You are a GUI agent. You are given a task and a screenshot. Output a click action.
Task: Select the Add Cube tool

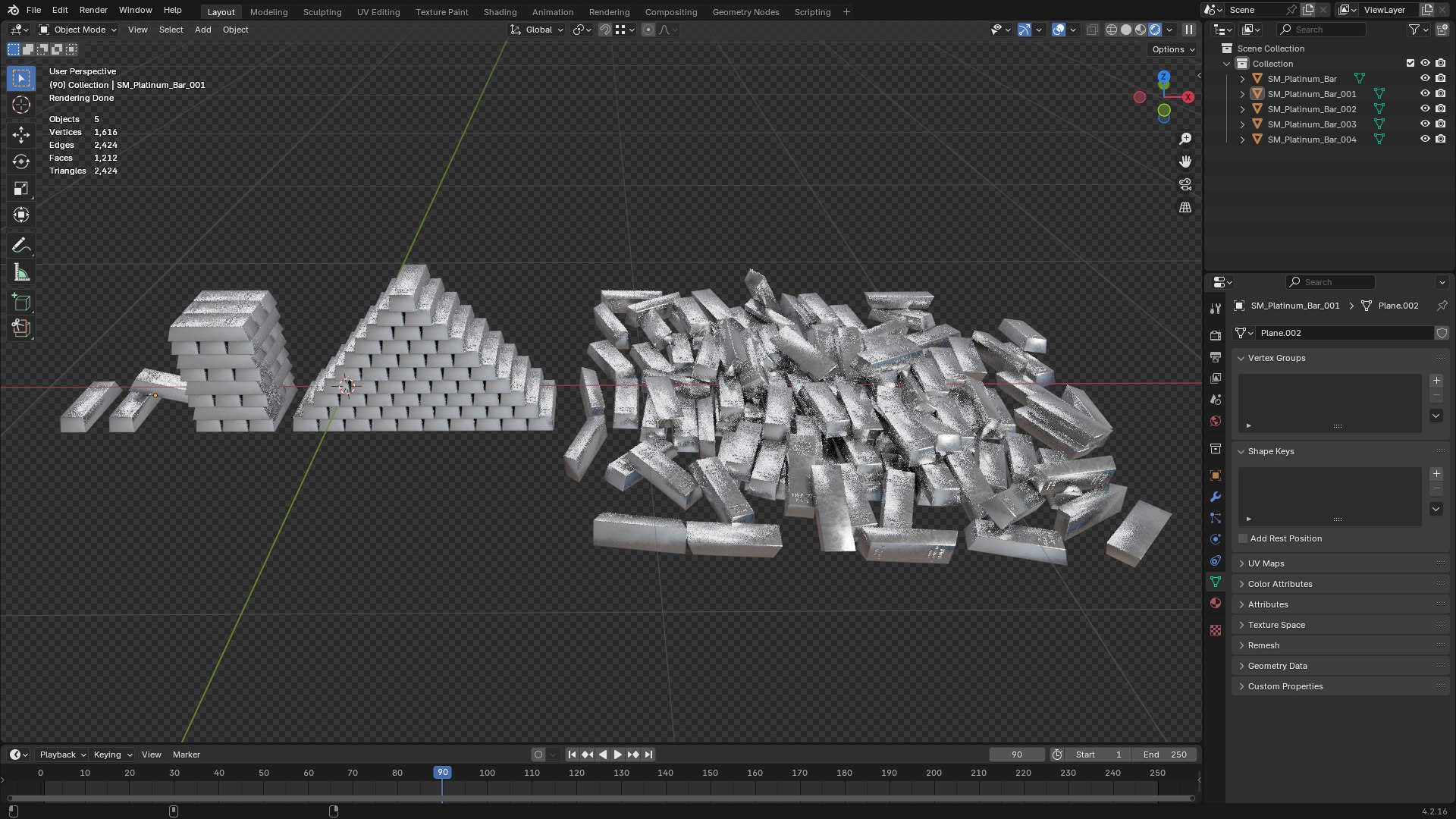21,302
